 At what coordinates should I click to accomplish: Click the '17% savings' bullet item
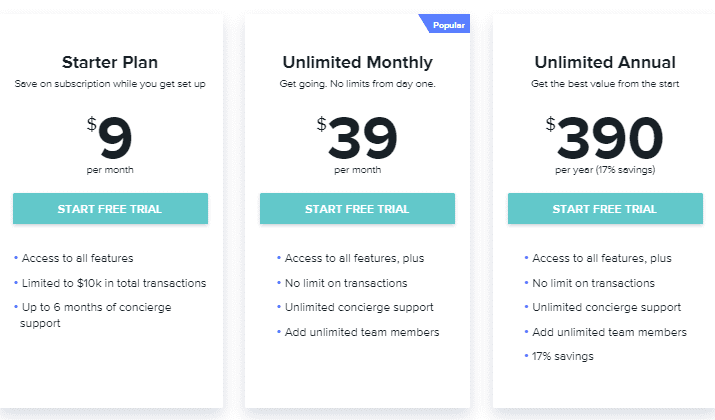click(563, 356)
